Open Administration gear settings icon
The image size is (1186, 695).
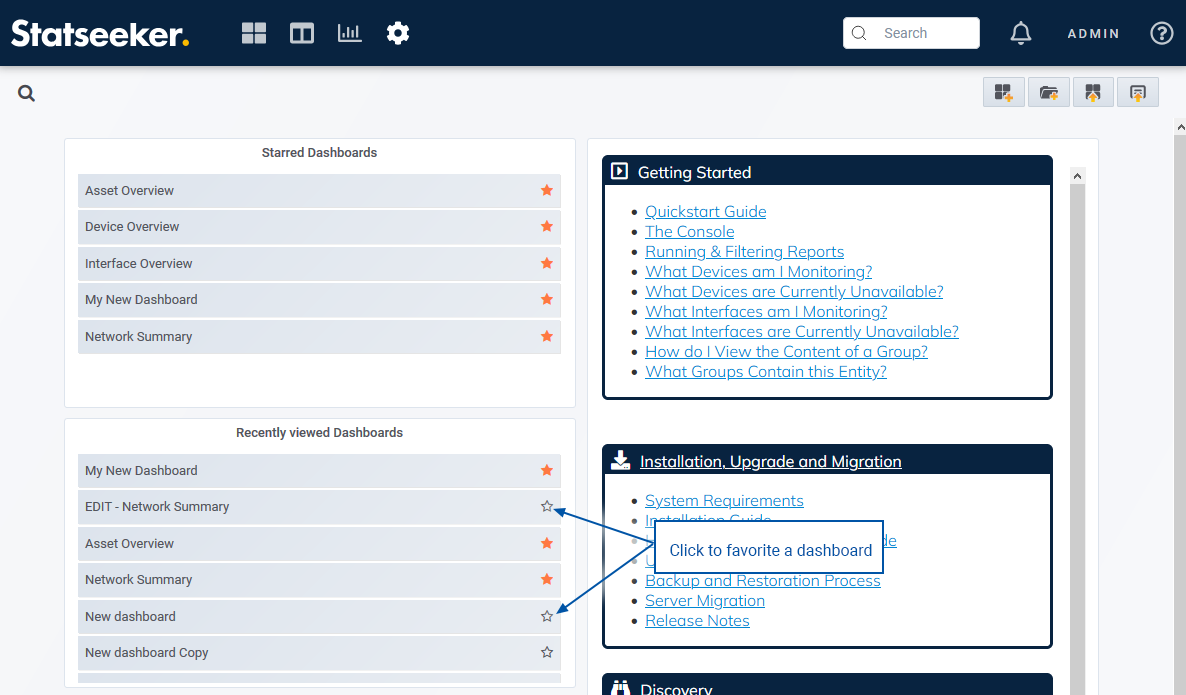point(398,33)
